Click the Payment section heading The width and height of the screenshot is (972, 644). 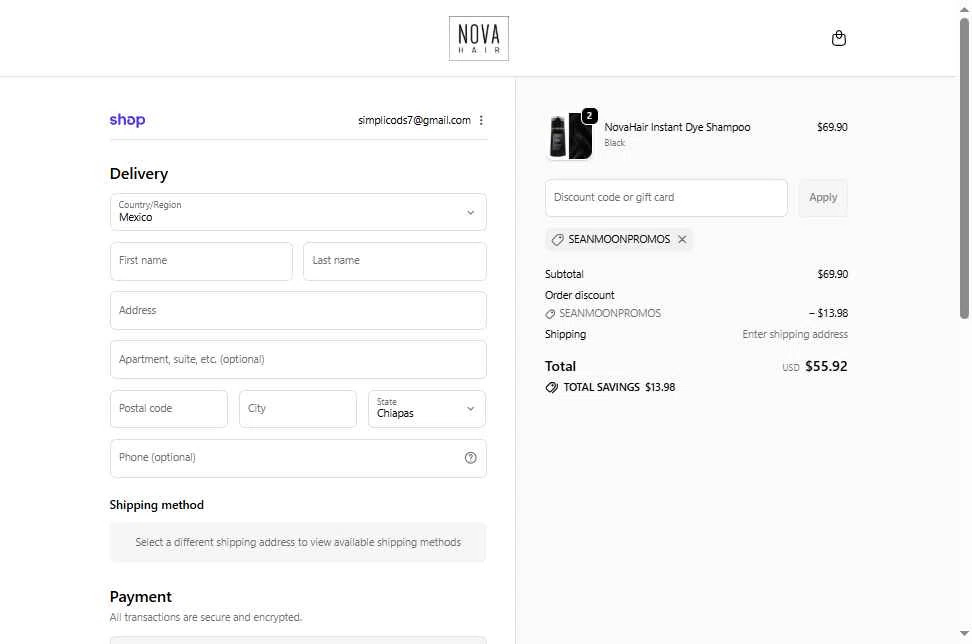(x=141, y=597)
